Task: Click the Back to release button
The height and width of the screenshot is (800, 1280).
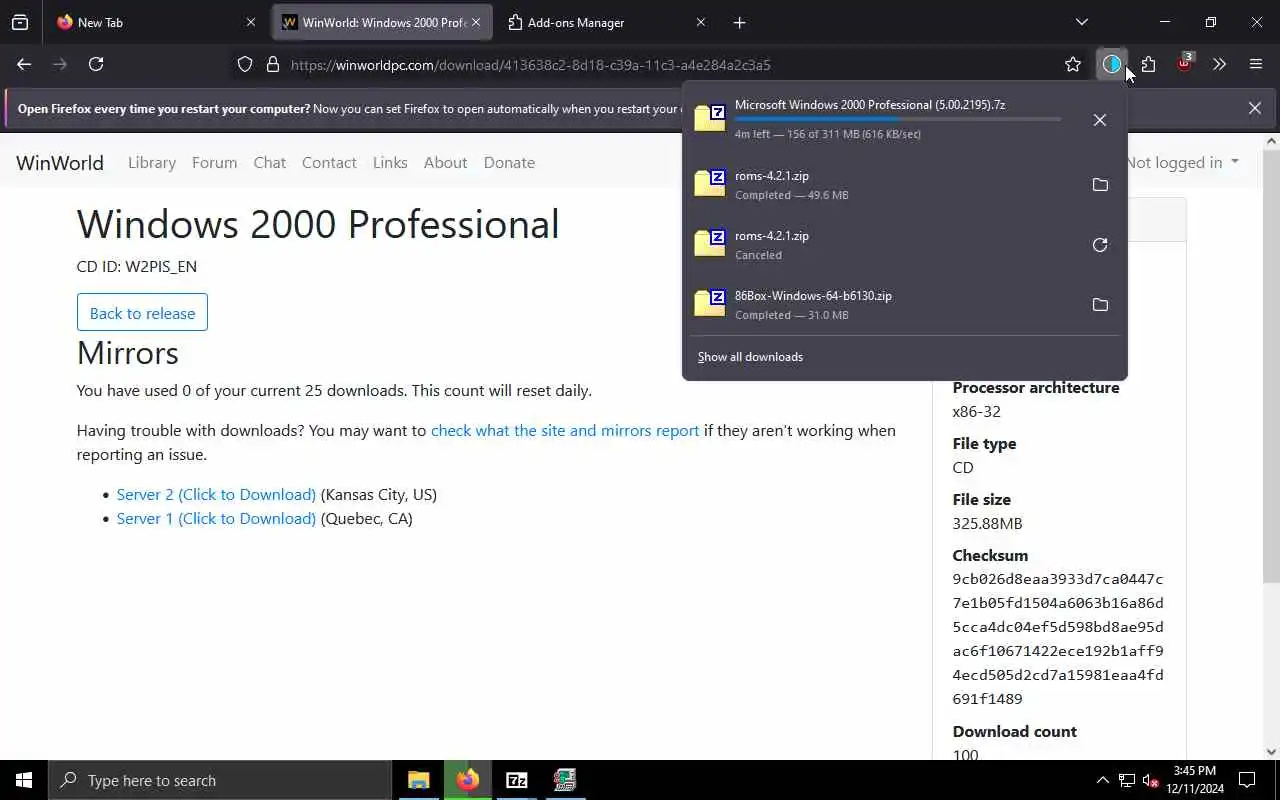Action: (142, 312)
